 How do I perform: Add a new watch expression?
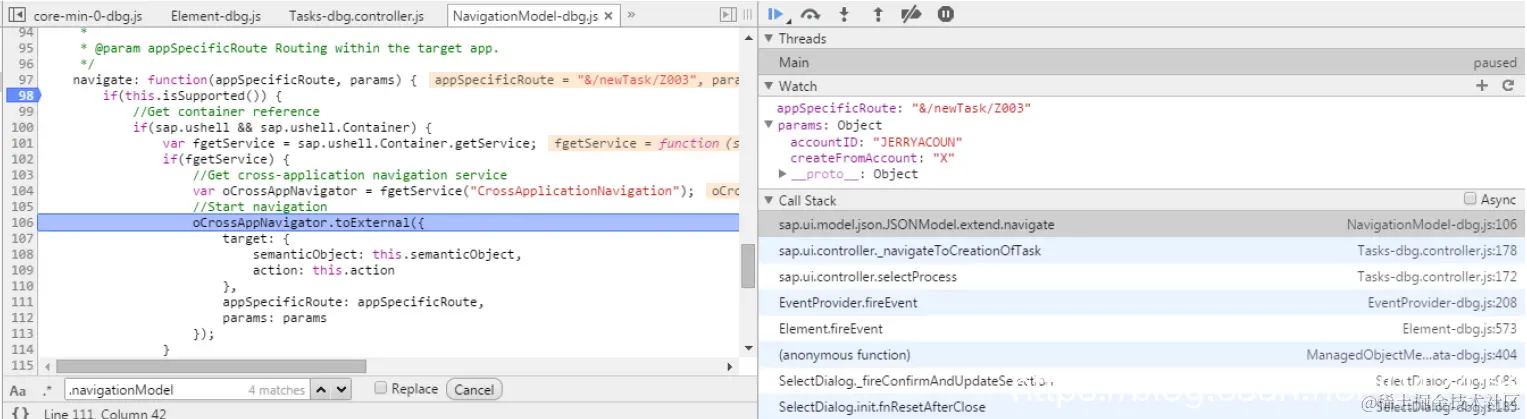[x=1482, y=86]
